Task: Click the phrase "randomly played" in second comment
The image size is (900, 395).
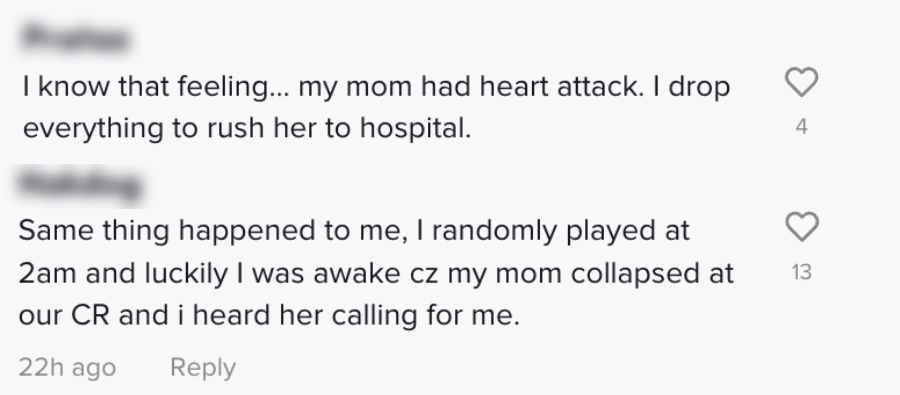Action: pos(542,231)
